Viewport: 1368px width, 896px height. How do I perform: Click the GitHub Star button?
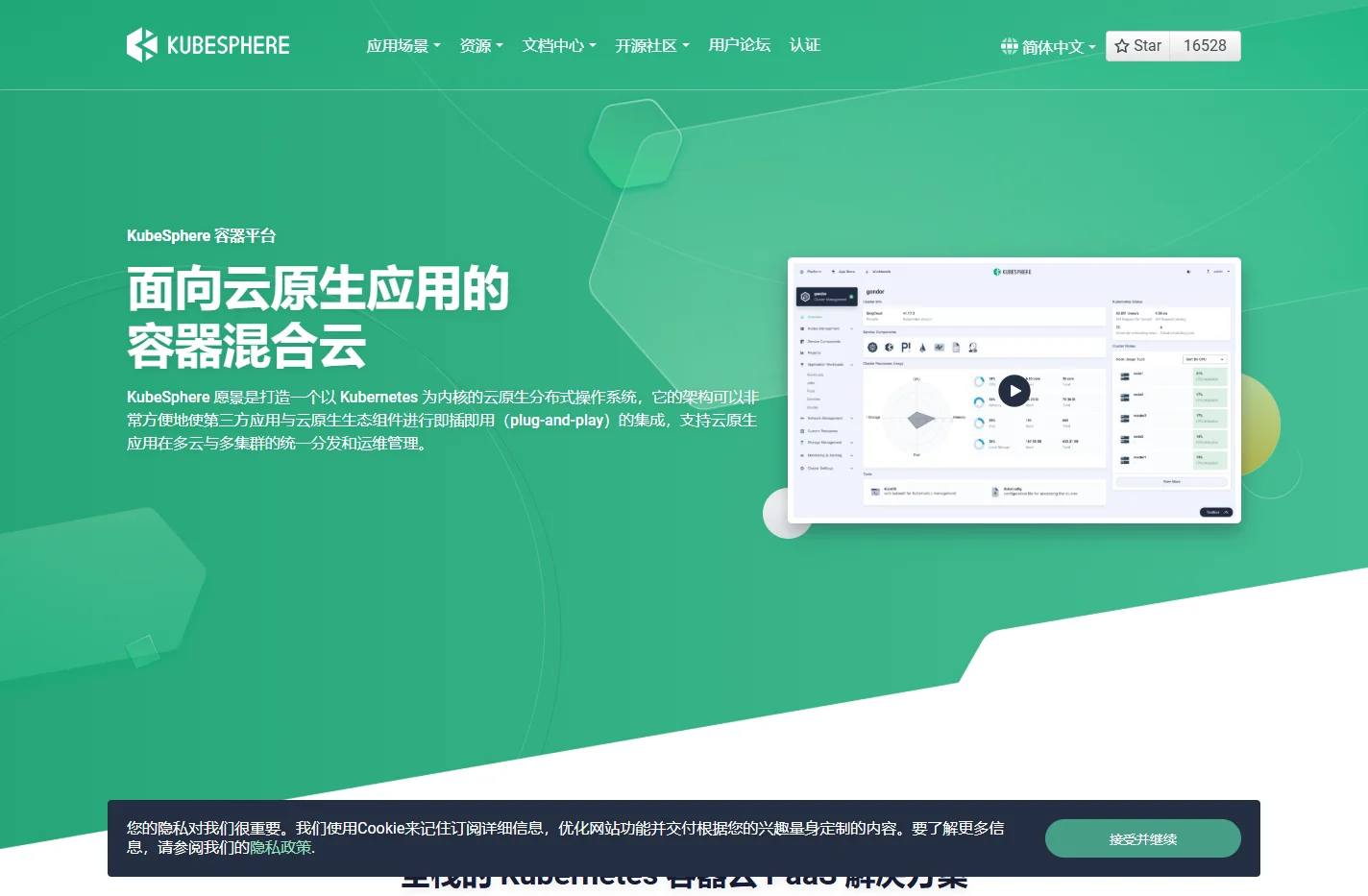(1137, 46)
